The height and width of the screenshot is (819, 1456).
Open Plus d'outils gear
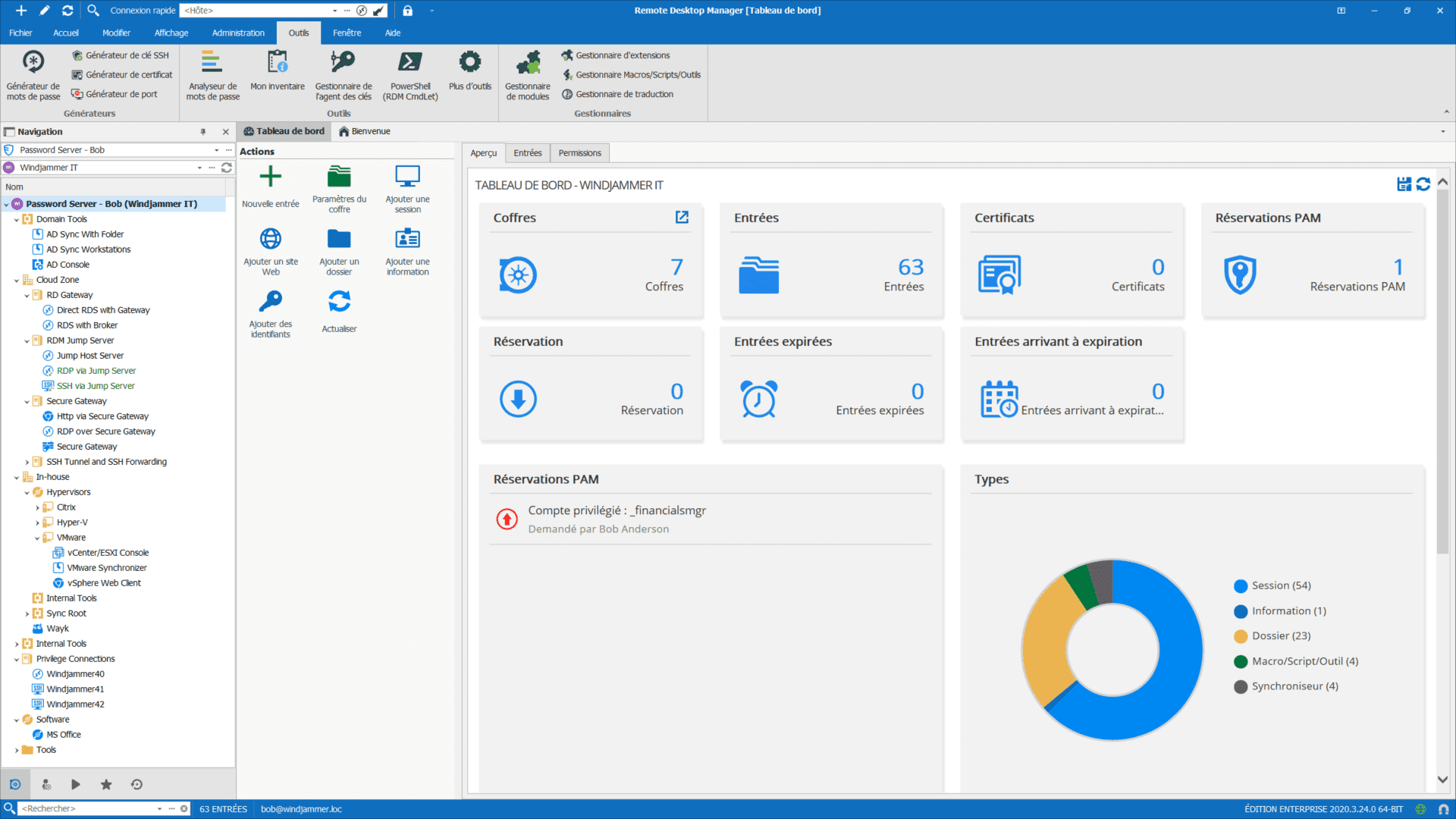(x=470, y=70)
